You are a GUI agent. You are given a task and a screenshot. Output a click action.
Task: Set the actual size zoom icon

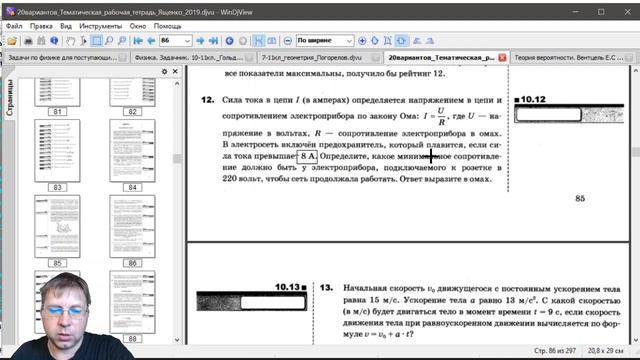[x=375, y=41]
